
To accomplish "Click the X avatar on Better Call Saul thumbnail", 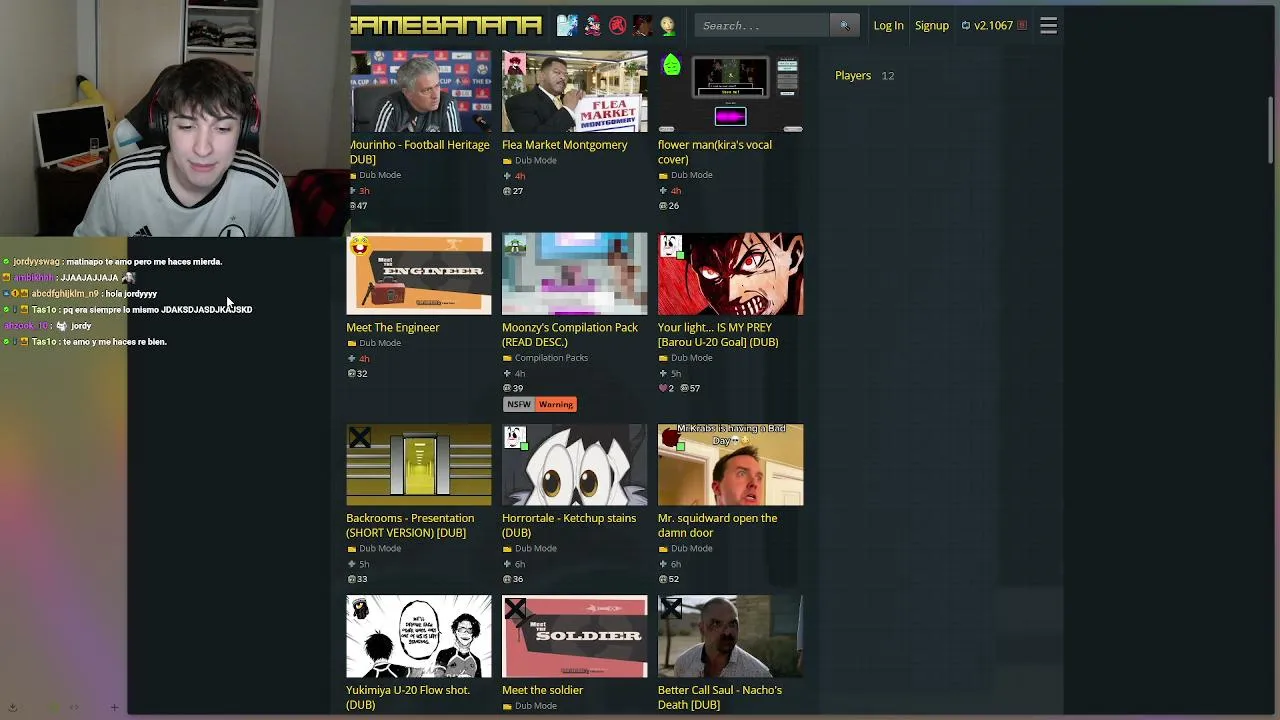I will 671,609.
